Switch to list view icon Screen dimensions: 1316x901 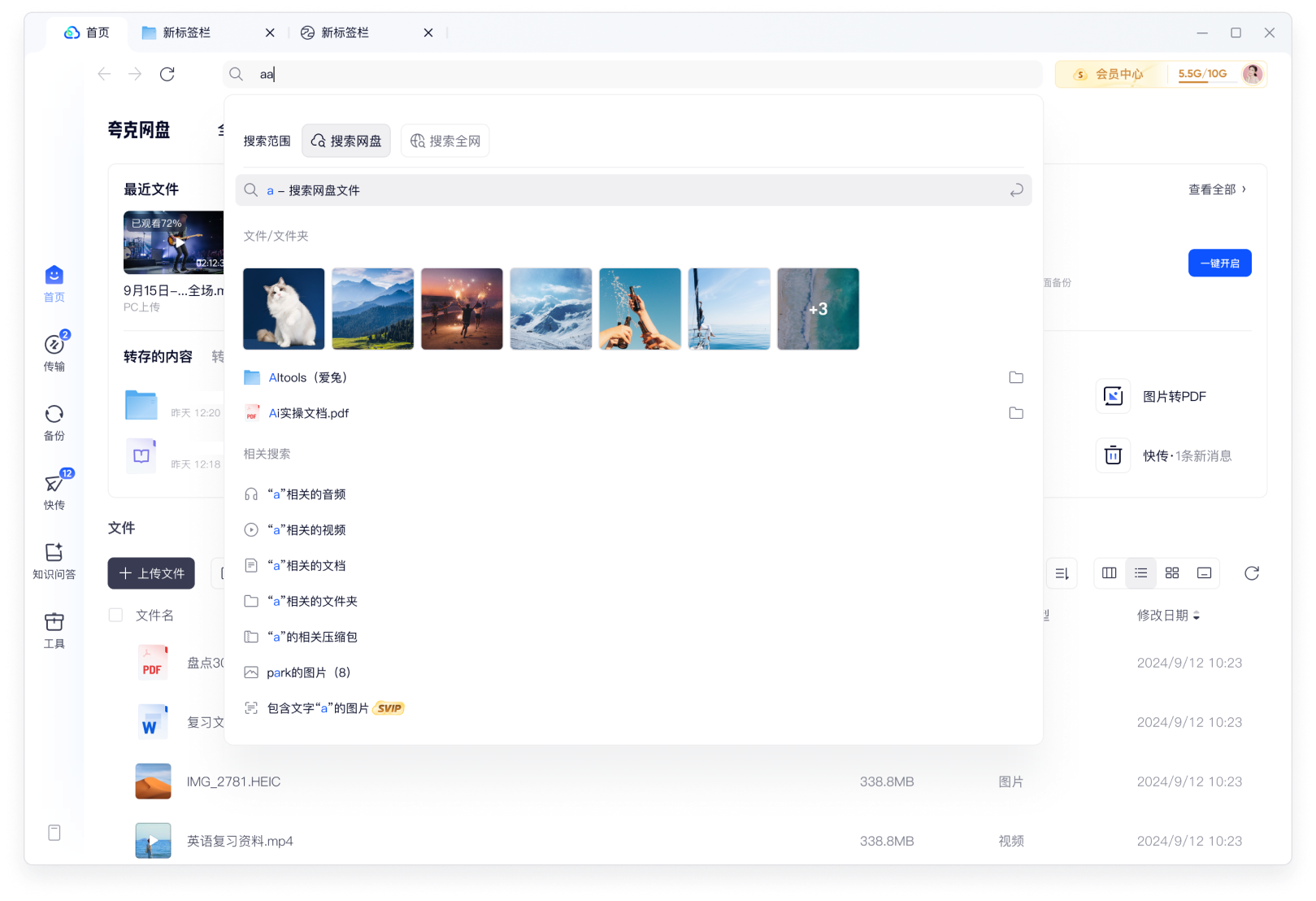1141,573
